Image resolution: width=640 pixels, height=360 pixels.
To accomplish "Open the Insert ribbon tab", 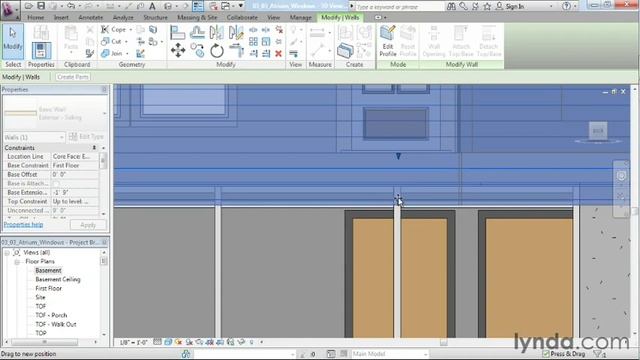I will 61,18.
